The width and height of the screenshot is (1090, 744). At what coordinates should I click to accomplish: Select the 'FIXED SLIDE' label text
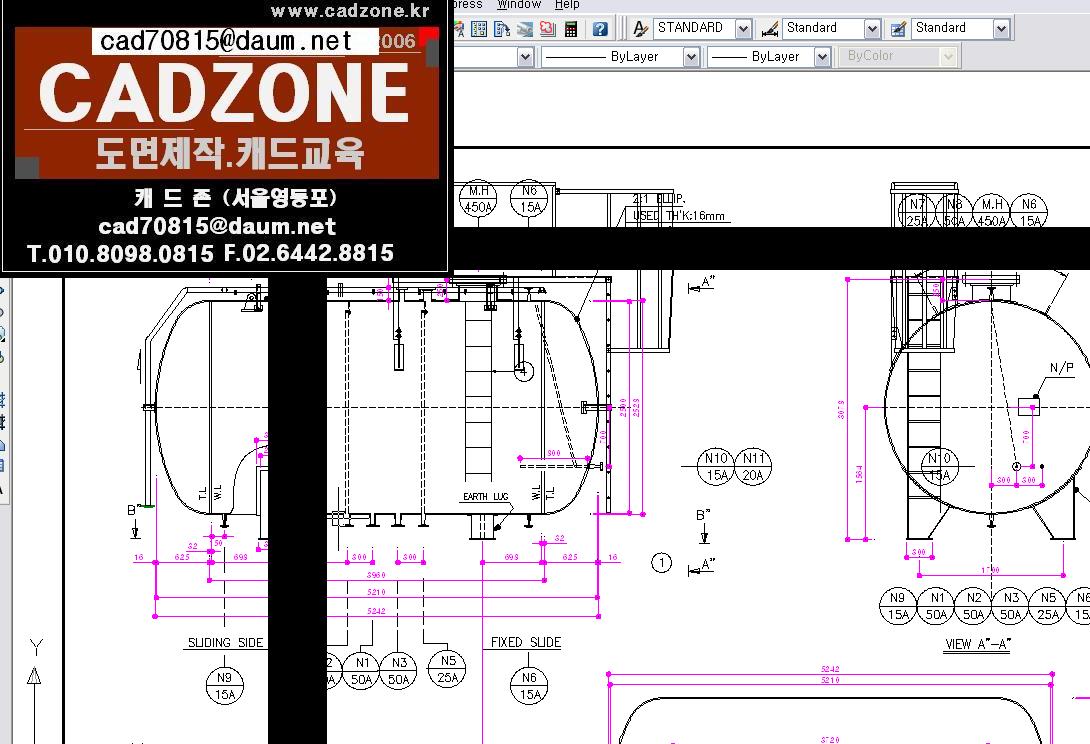[526, 642]
